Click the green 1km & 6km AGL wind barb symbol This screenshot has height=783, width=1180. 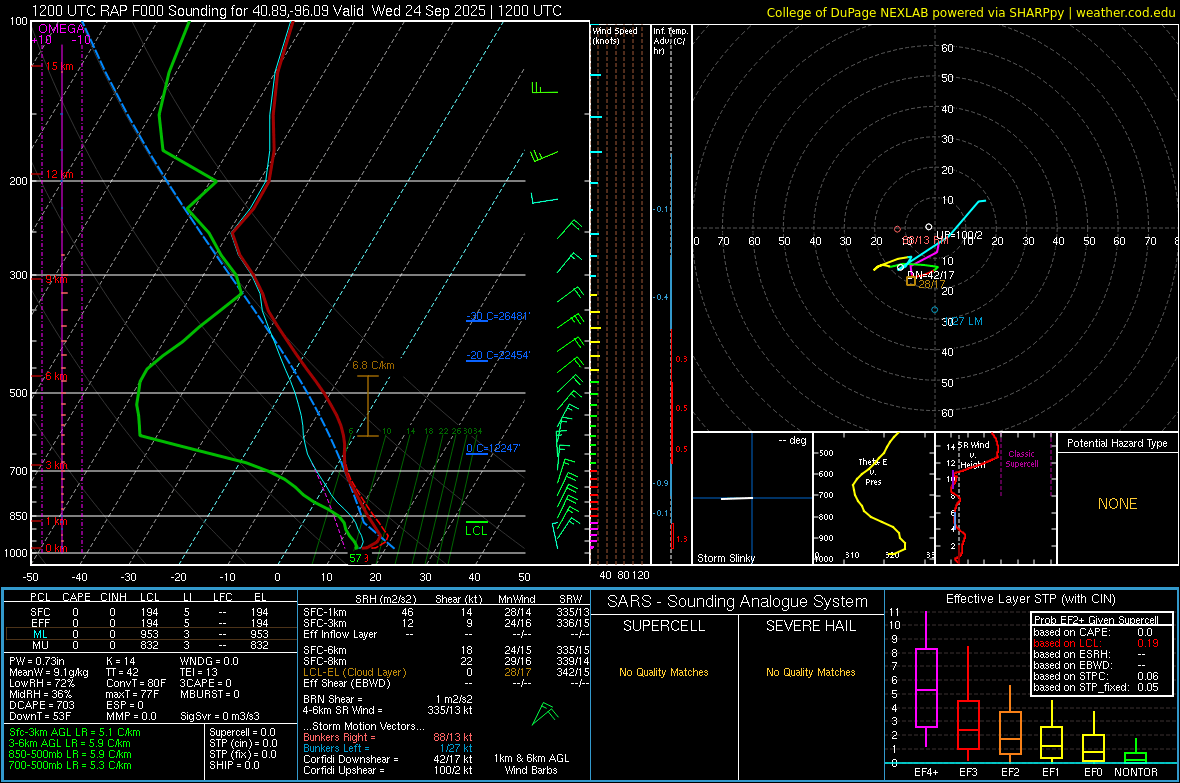point(546,713)
